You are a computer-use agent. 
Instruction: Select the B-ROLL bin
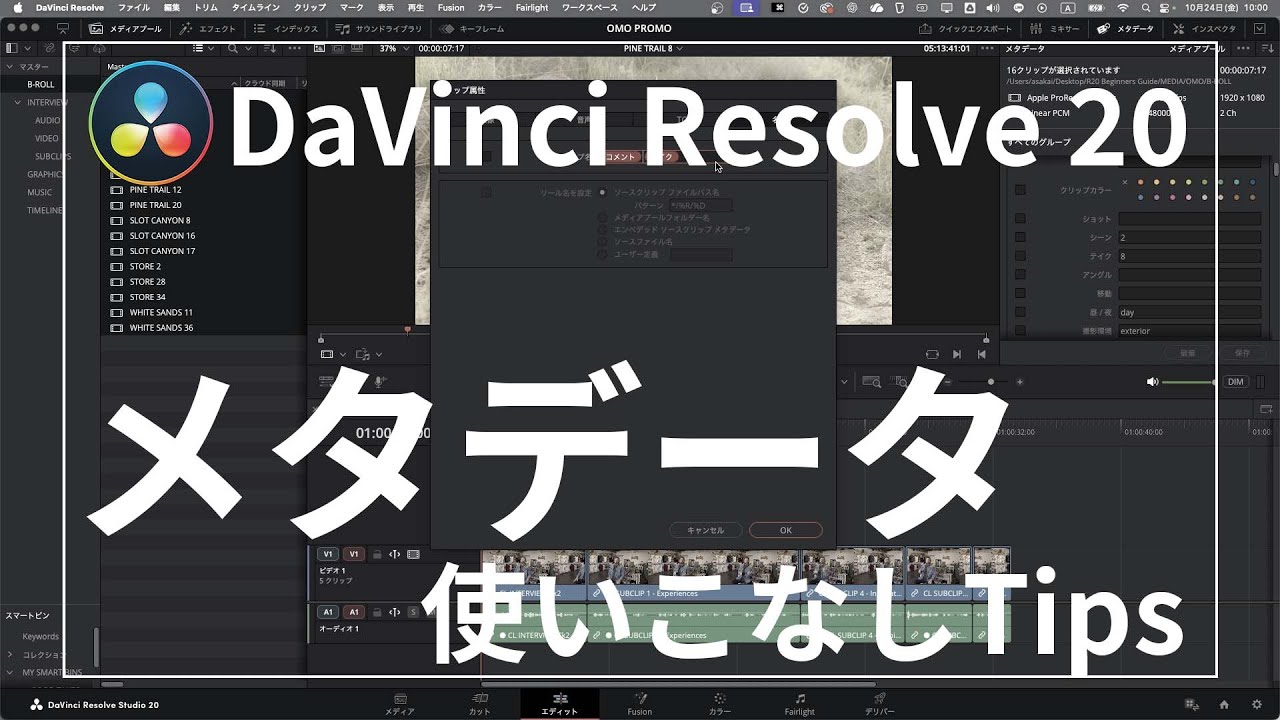click(x=41, y=85)
